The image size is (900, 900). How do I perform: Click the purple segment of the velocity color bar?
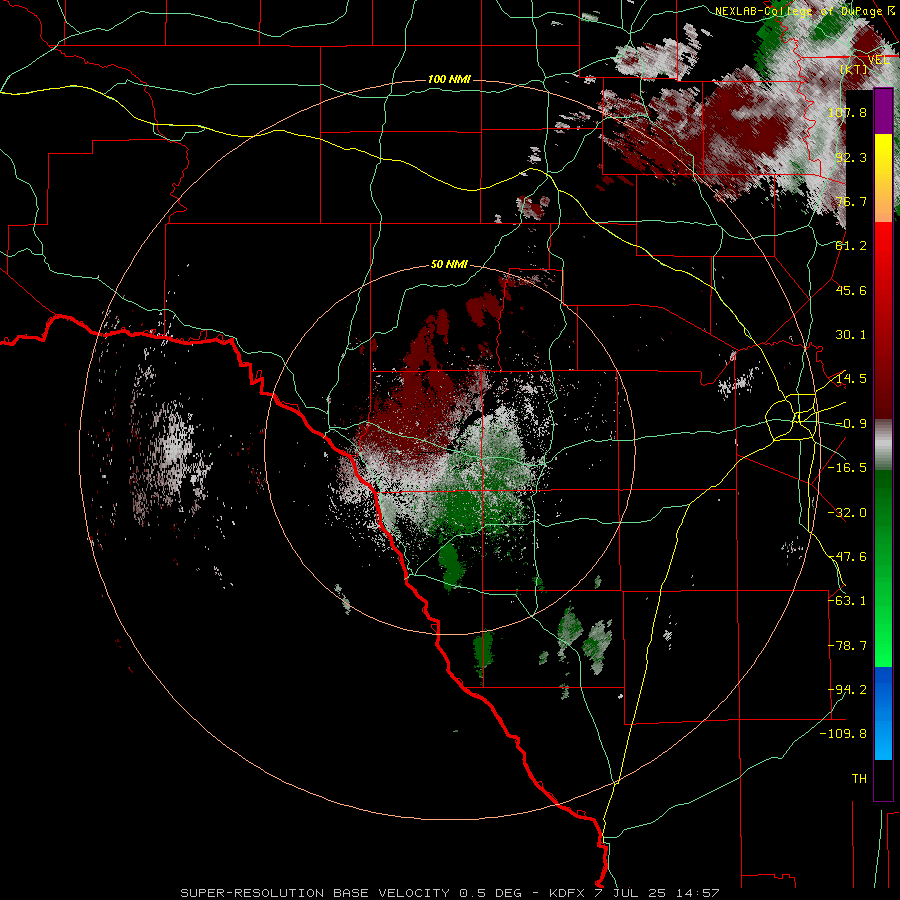pos(883,112)
